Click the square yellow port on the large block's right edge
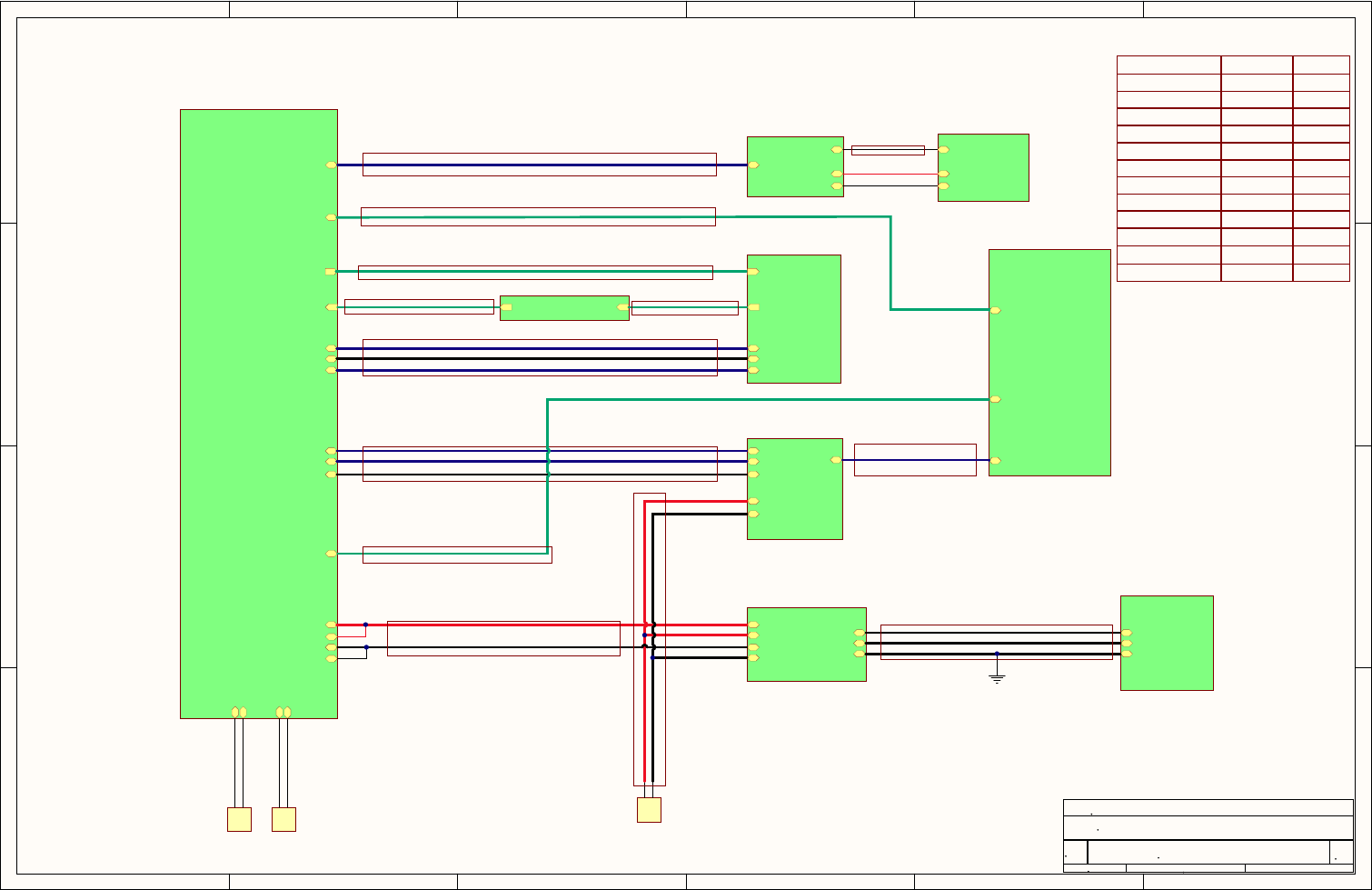Viewport: 1372px width, 890px height. coord(331,272)
